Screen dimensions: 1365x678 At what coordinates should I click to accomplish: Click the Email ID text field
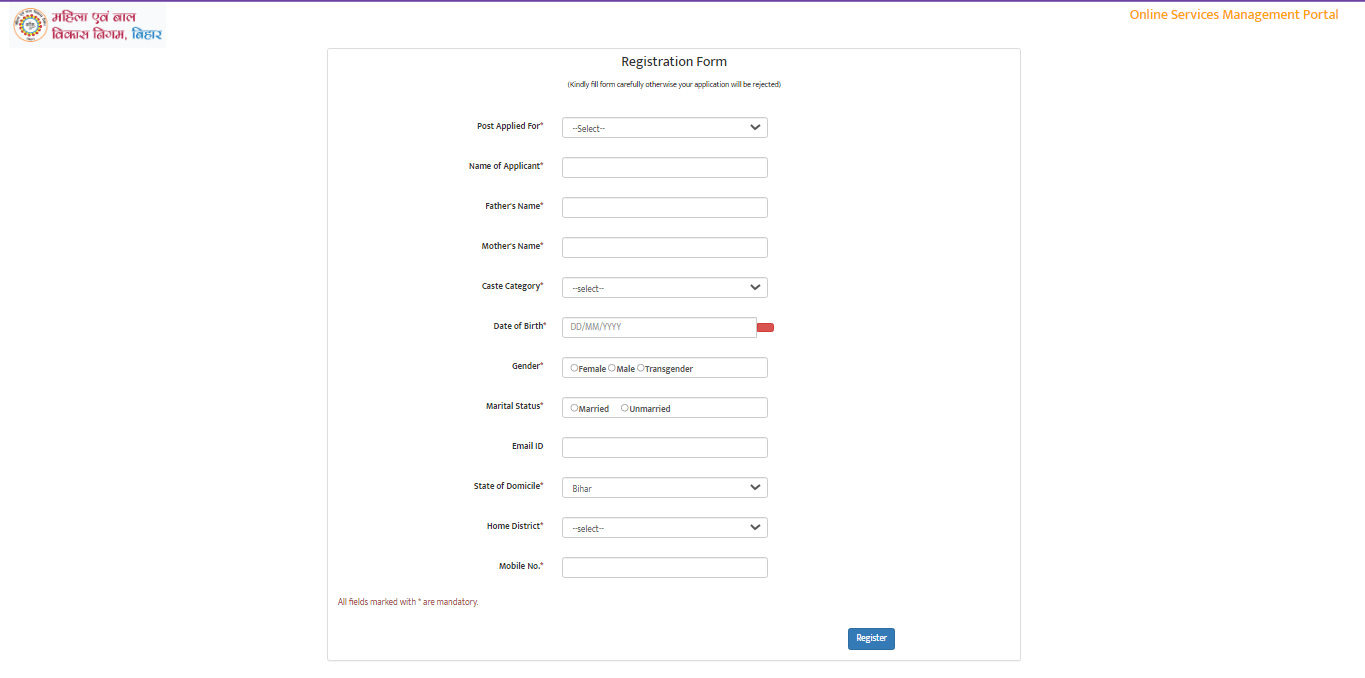pos(664,448)
